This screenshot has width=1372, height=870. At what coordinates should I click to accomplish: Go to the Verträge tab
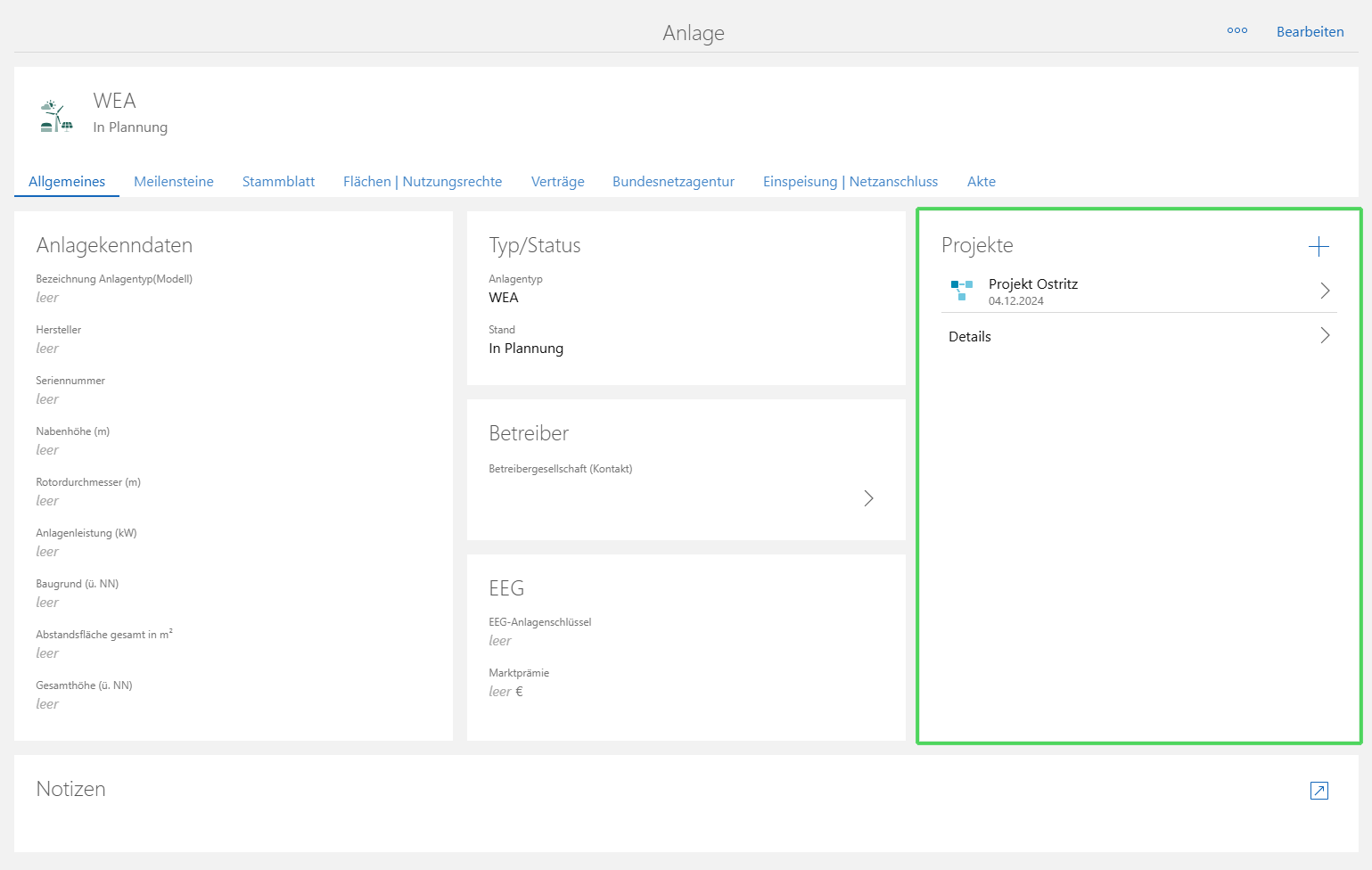click(557, 182)
